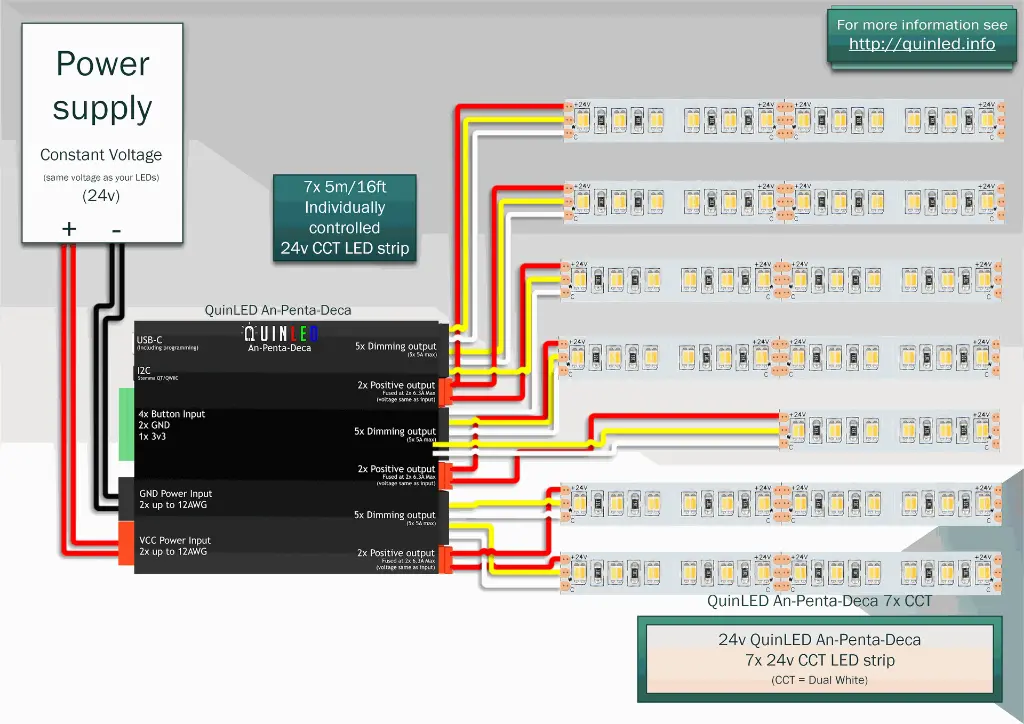Click the "VCC Power Input" label
The image size is (1024, 724).
[x=175, y=541]
